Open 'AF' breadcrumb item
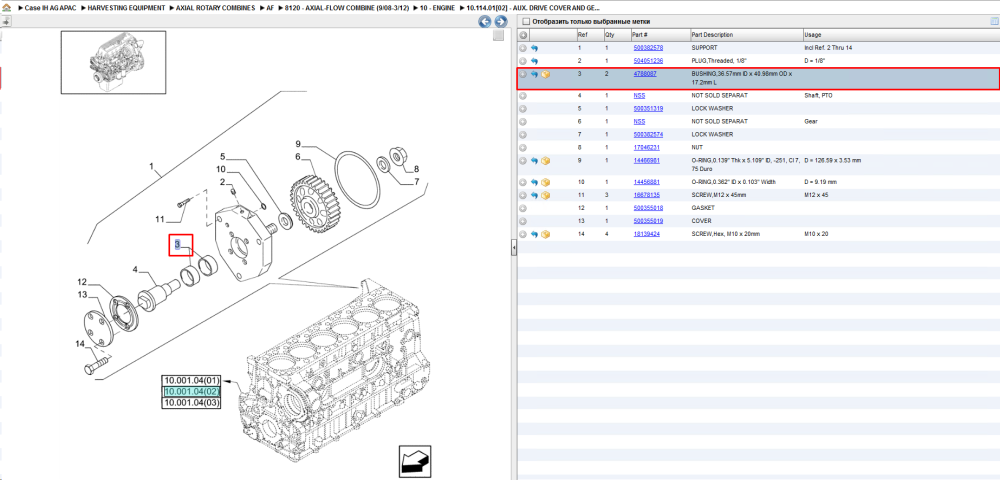The height and width of the screenshot is (480, 1000). pos(270,8)
